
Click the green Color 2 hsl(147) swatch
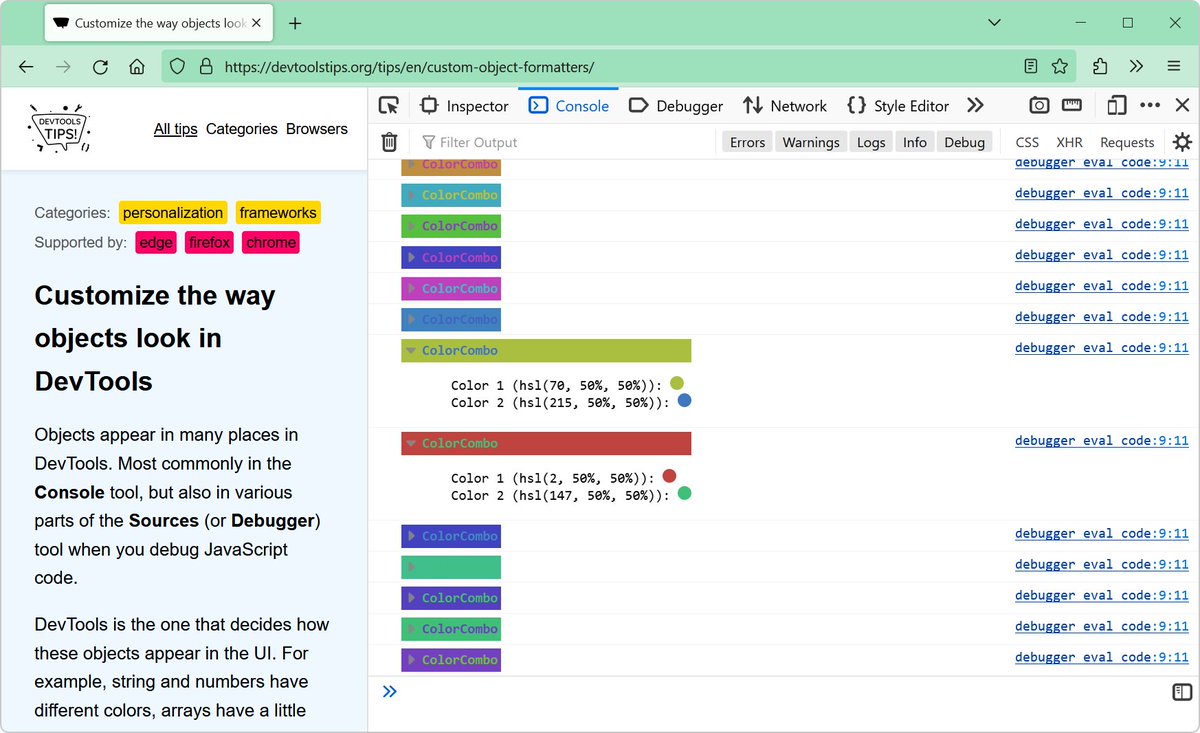coord(685,494)
